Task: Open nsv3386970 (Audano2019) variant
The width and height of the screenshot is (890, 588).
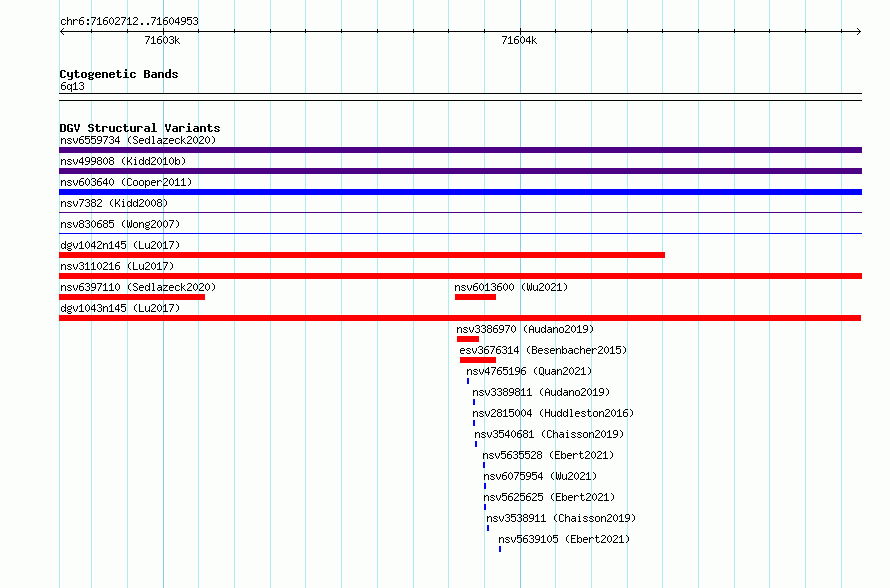Action: tap(525, 329)
